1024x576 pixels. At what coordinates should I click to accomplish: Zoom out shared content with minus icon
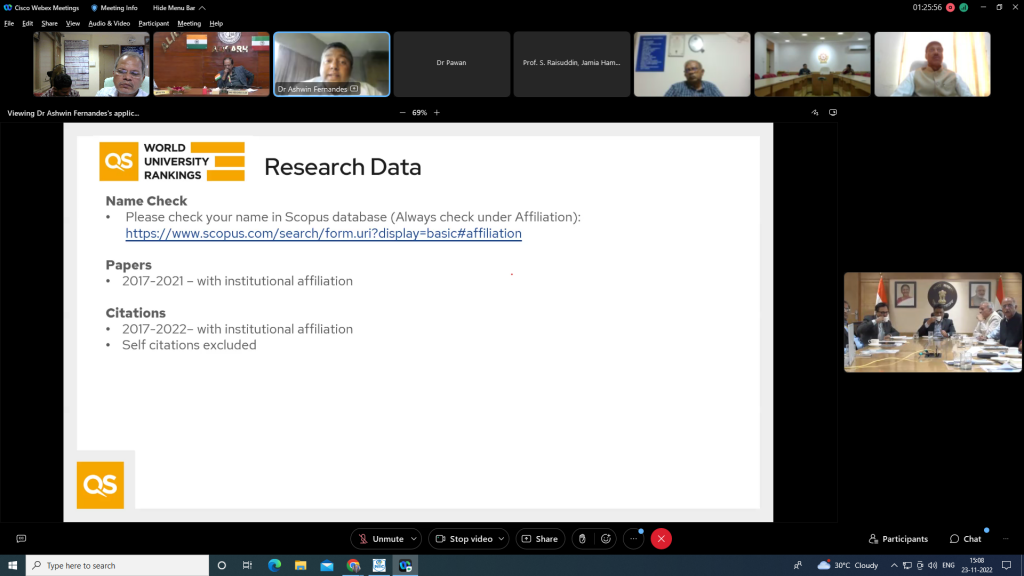pyautogui.click(x=402, y=112)
